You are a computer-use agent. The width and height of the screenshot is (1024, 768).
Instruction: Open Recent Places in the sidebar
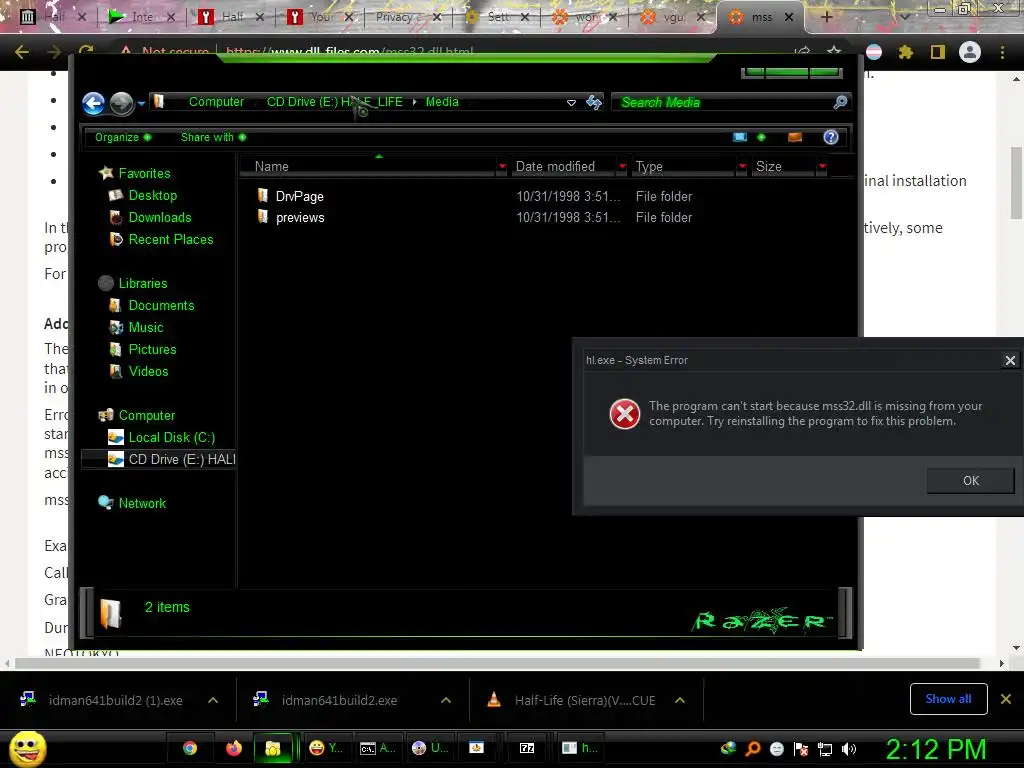click(170, 240)
